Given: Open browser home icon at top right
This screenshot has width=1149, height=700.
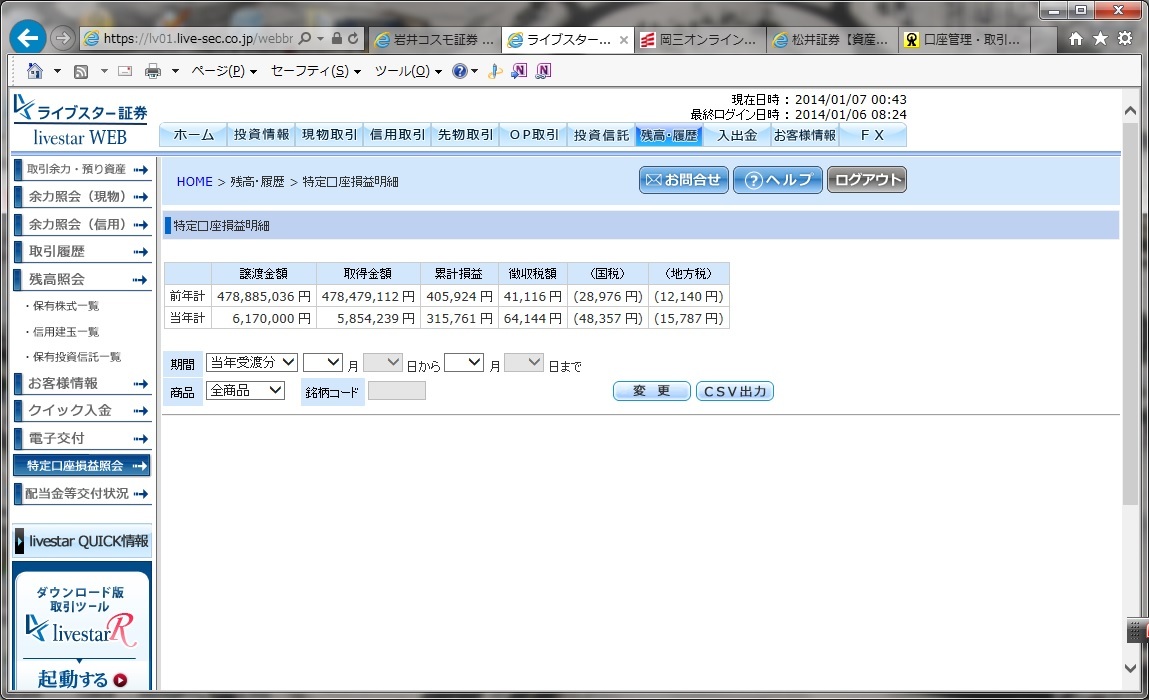Looking at the screenshot, I should [1076, 39].
